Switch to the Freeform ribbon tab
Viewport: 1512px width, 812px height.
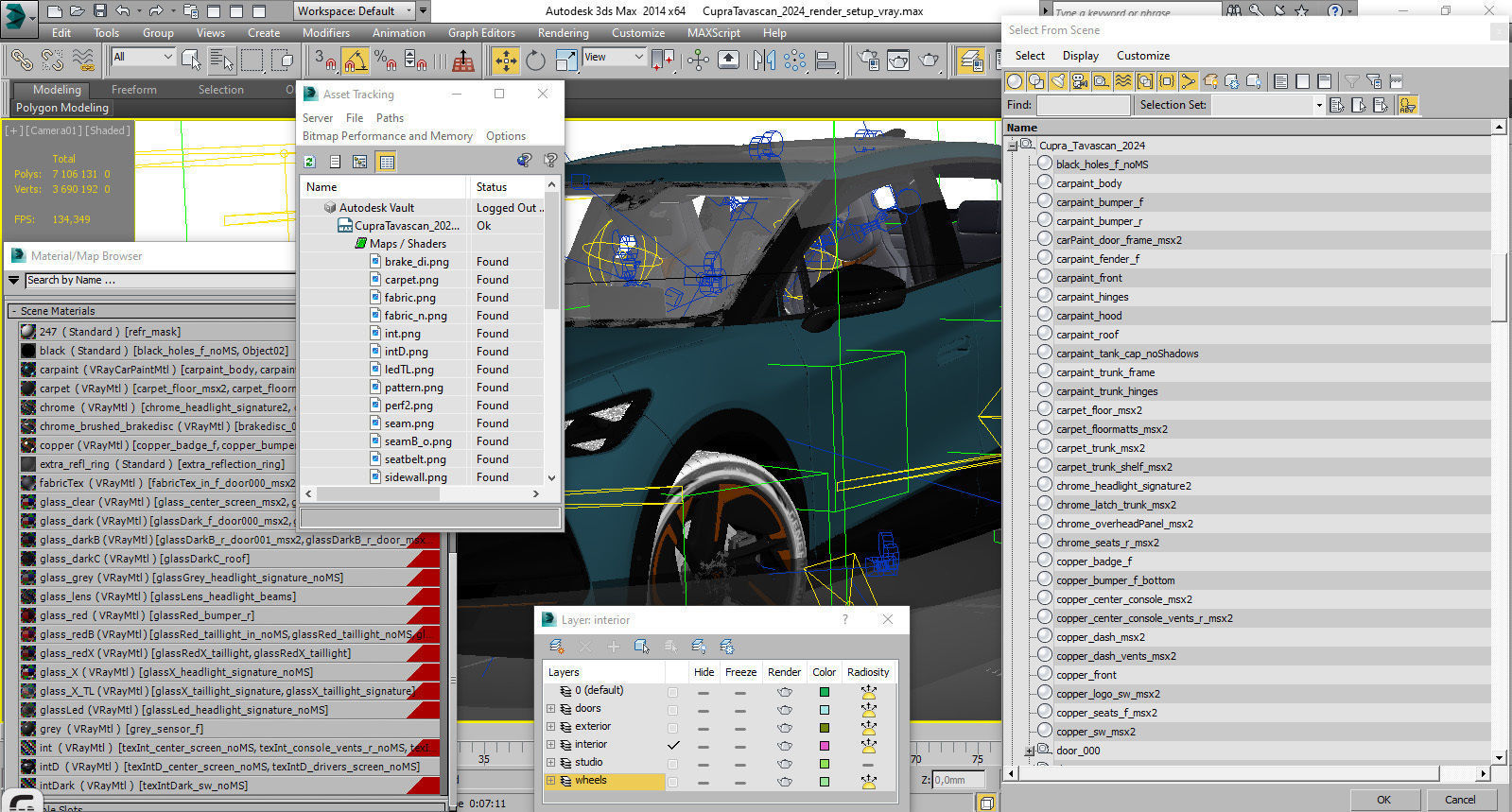134,90
